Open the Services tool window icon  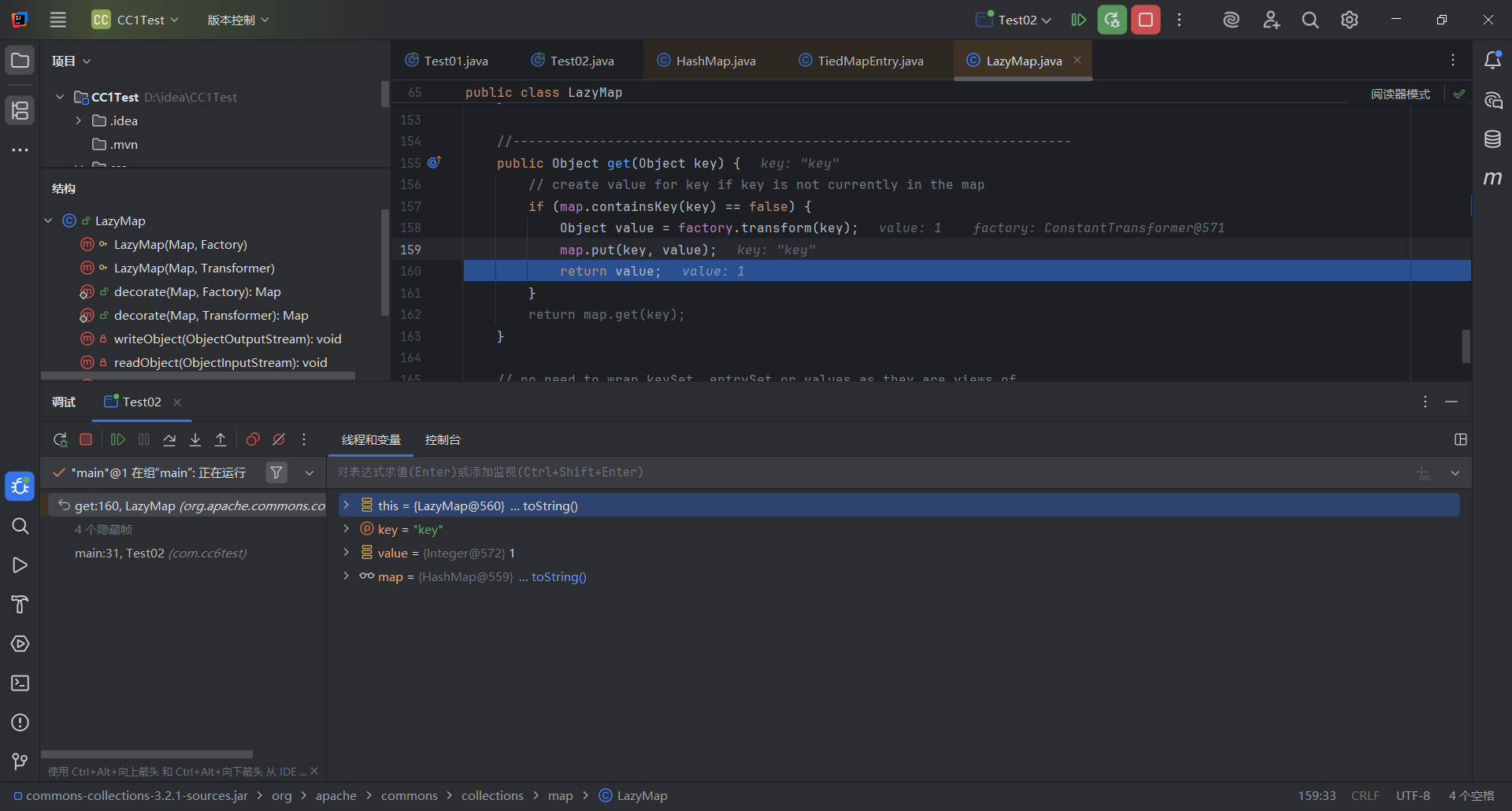coord(20,644)
